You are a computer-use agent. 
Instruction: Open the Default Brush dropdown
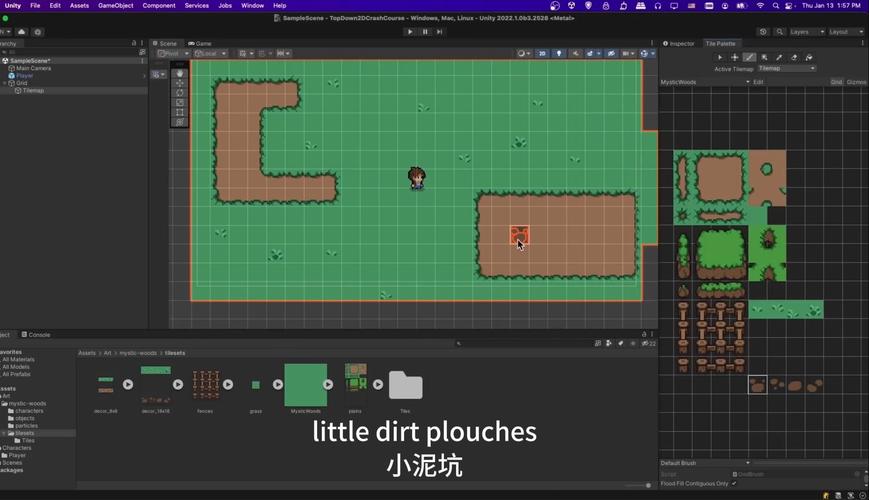705,463
